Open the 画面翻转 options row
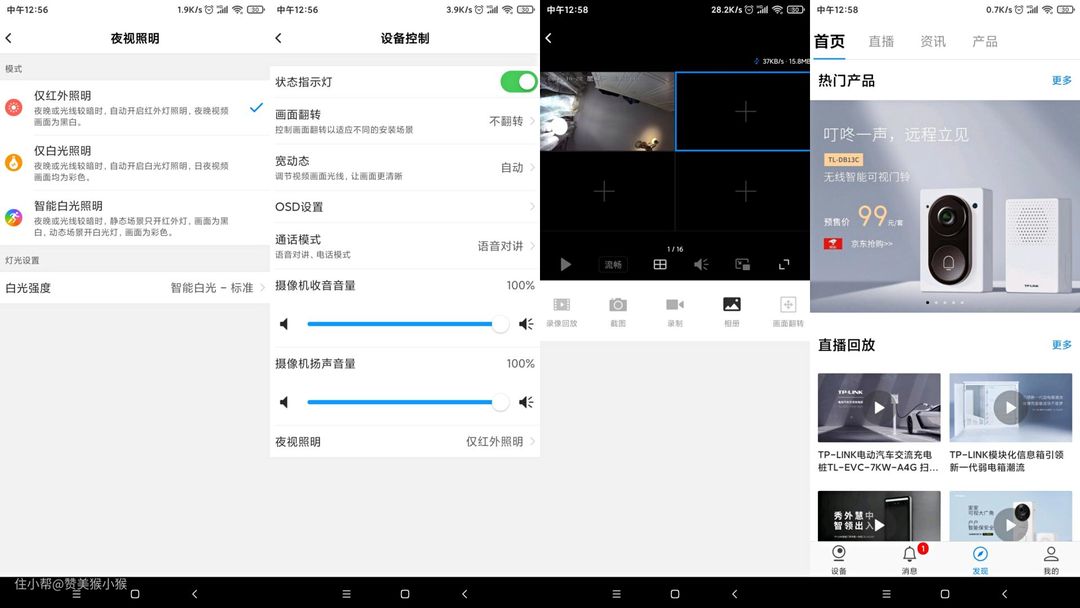This screenshot has height=608, width=1080. click(x=405, y=121)
